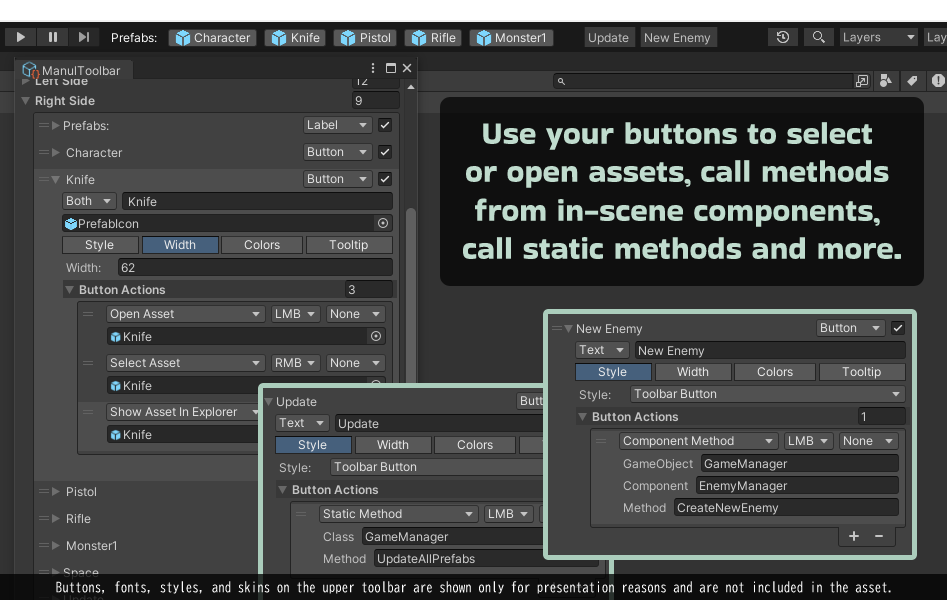This screenshot has height=600, width=947.
Task: Click the magnifier search icon in toolbar
Action: 818,37
